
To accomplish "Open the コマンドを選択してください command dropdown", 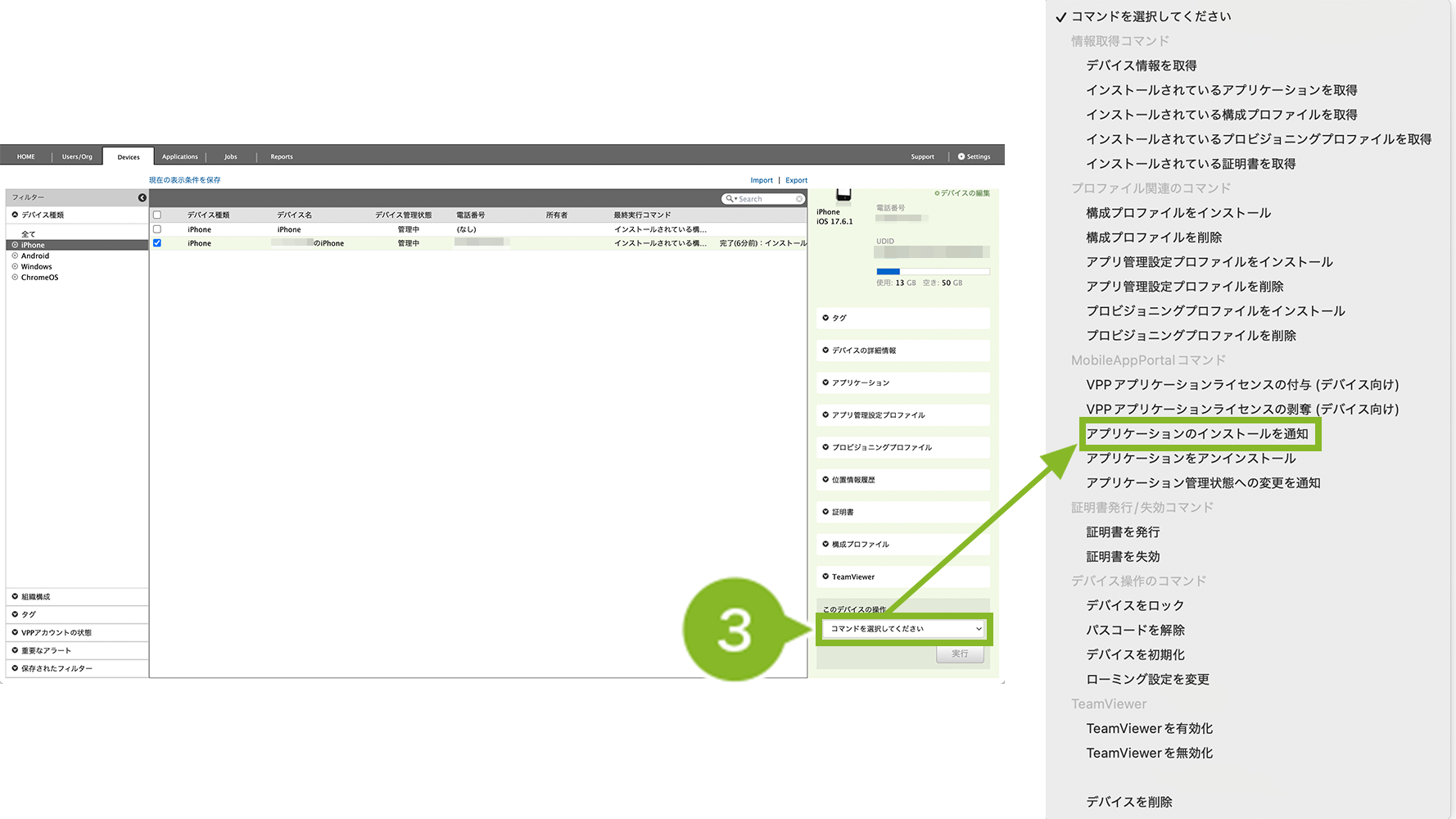I will 904,629.
